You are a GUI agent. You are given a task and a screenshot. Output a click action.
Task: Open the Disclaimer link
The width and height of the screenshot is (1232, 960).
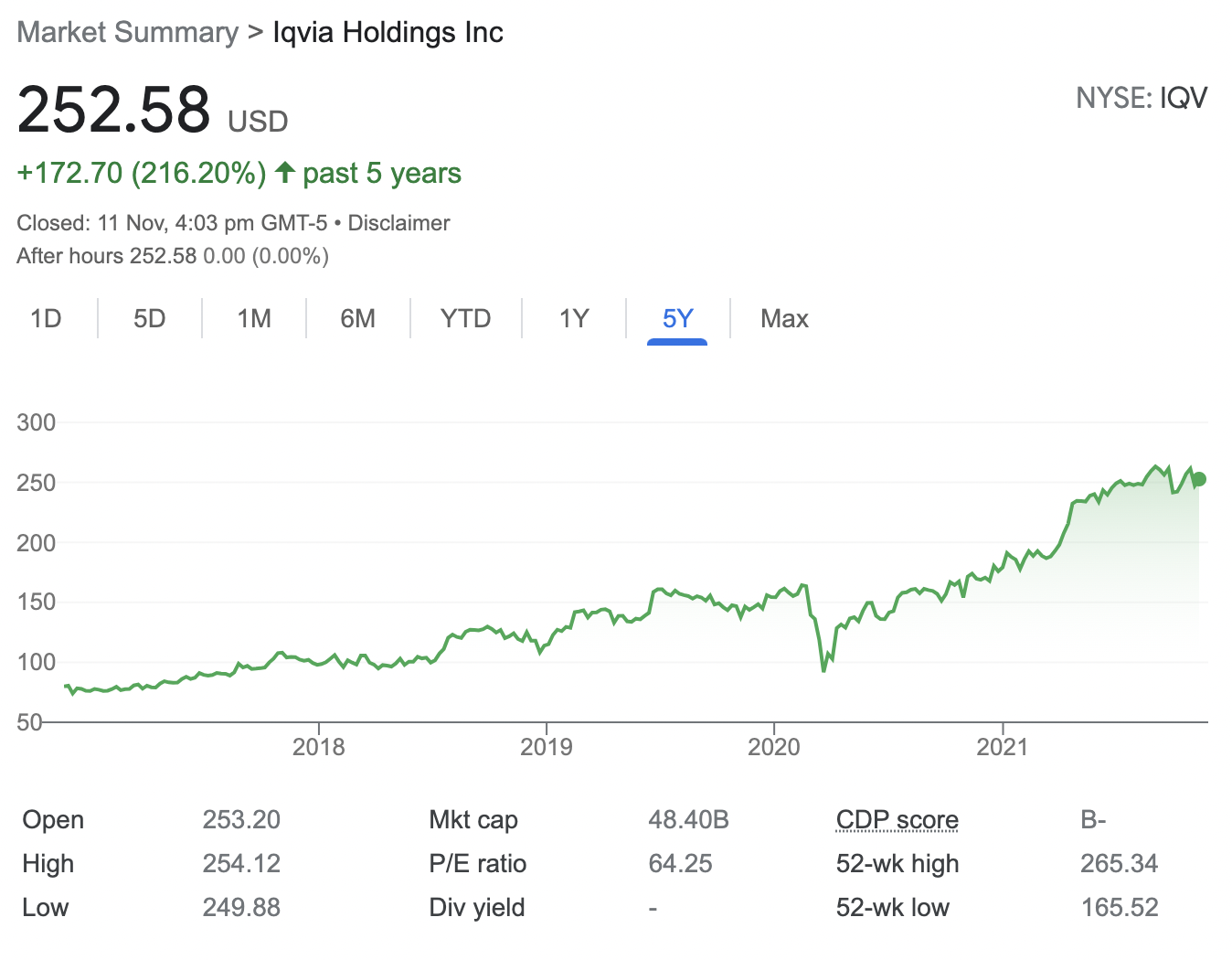tap(398, 223)
